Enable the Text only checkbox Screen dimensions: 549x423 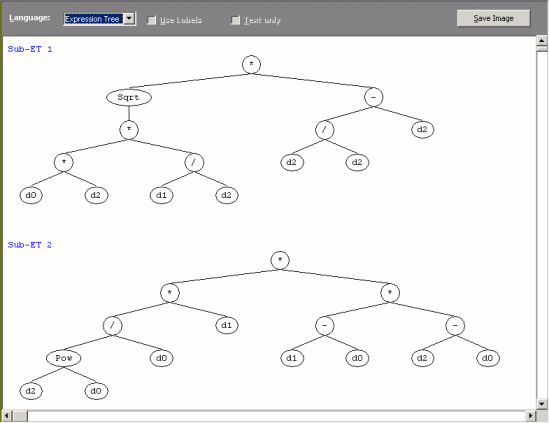click(235, 20)
